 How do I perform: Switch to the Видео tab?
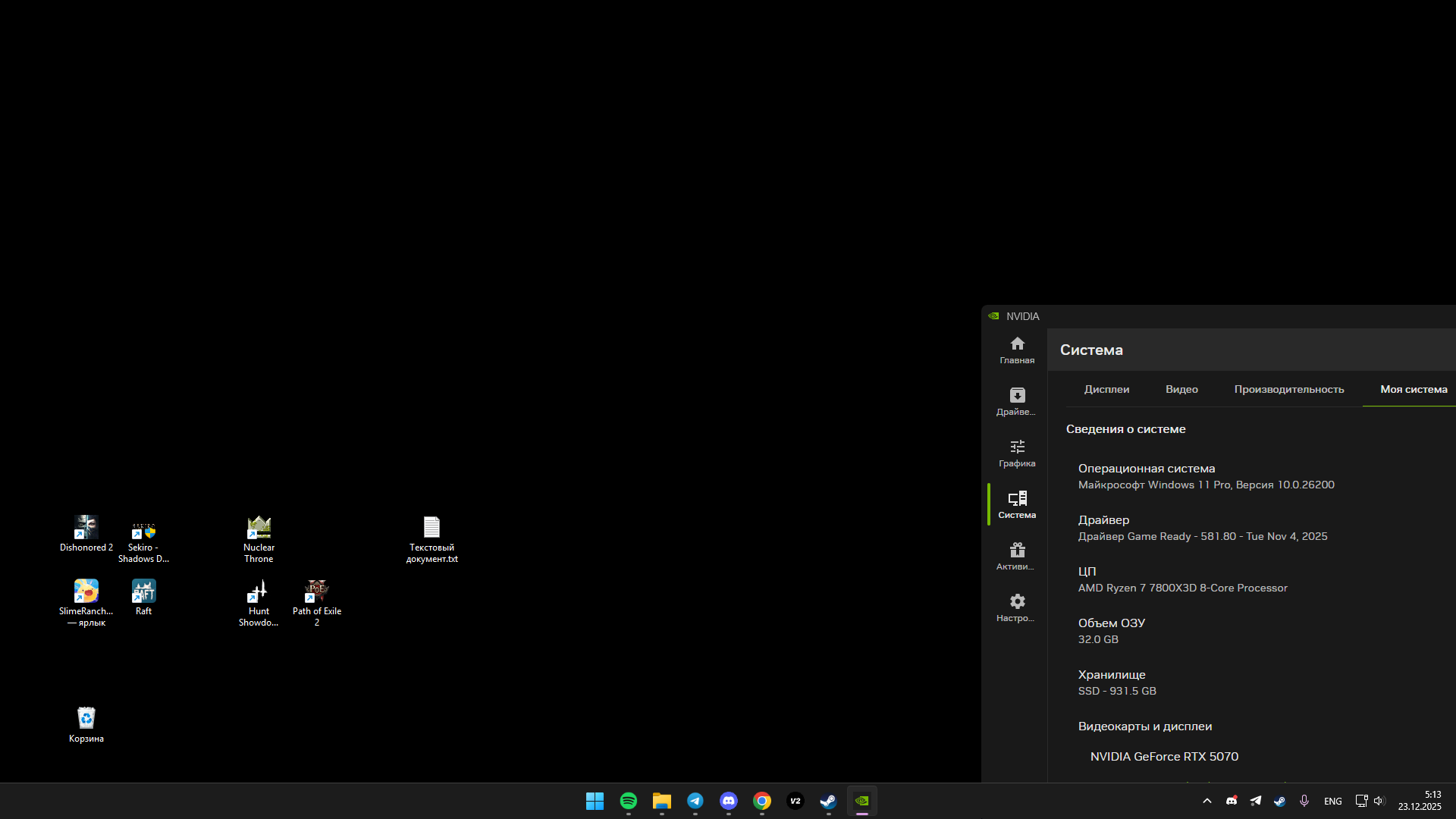[x=1181, y=389]
